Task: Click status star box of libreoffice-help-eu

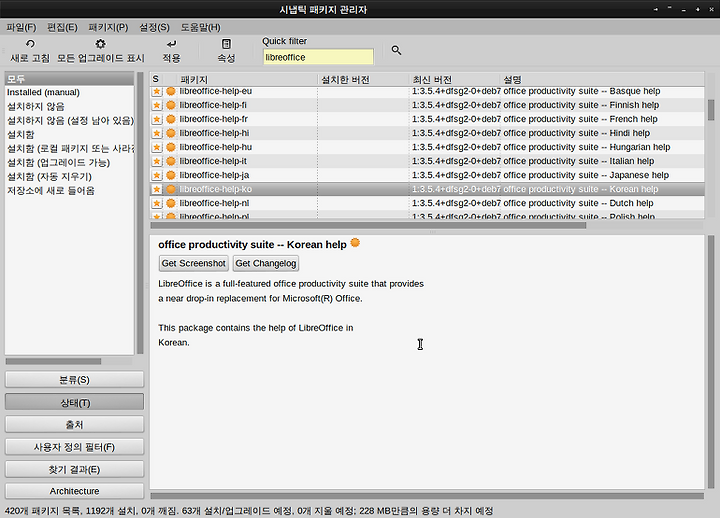Action: 157,91
